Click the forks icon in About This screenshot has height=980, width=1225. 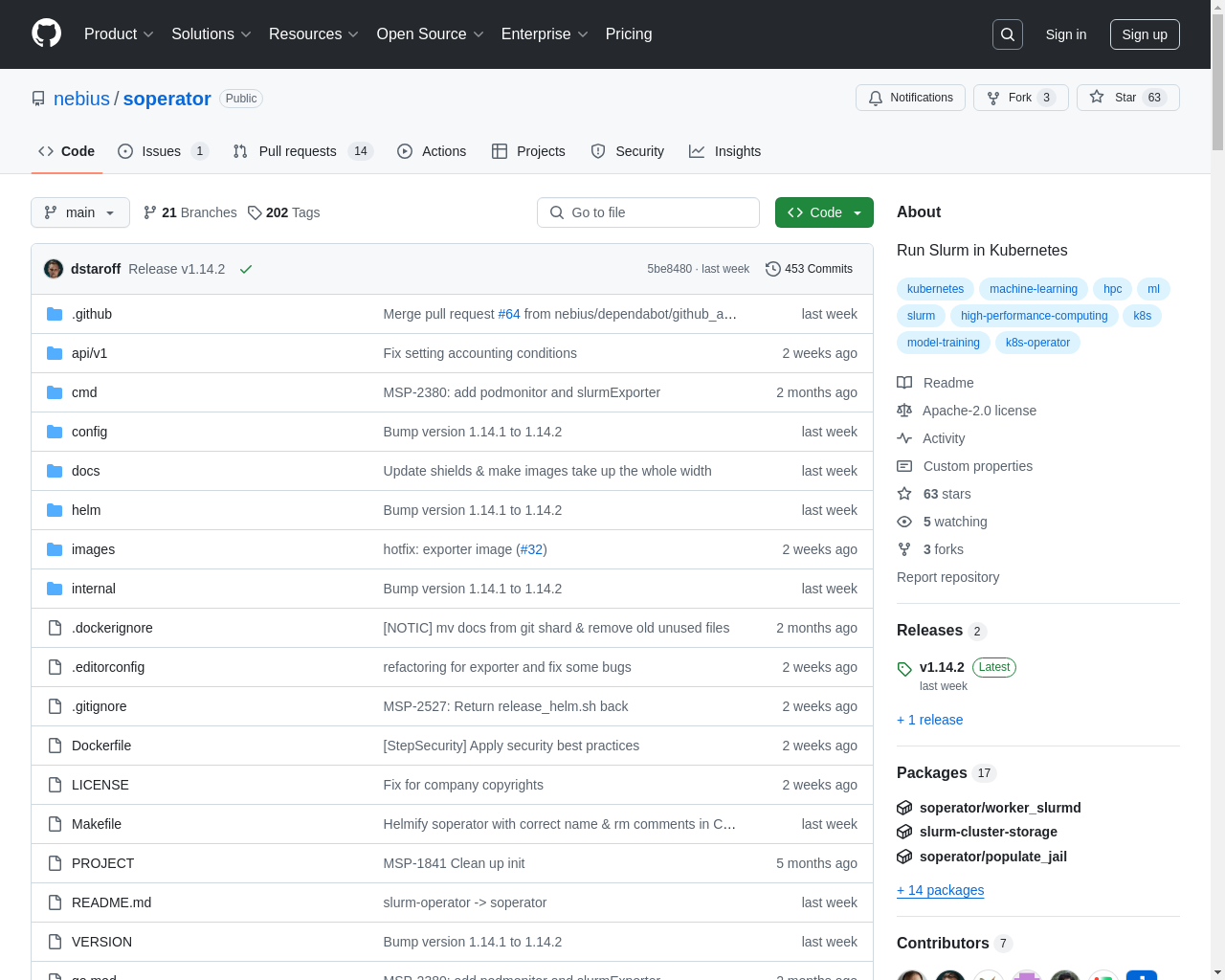[x=904, y=549]
